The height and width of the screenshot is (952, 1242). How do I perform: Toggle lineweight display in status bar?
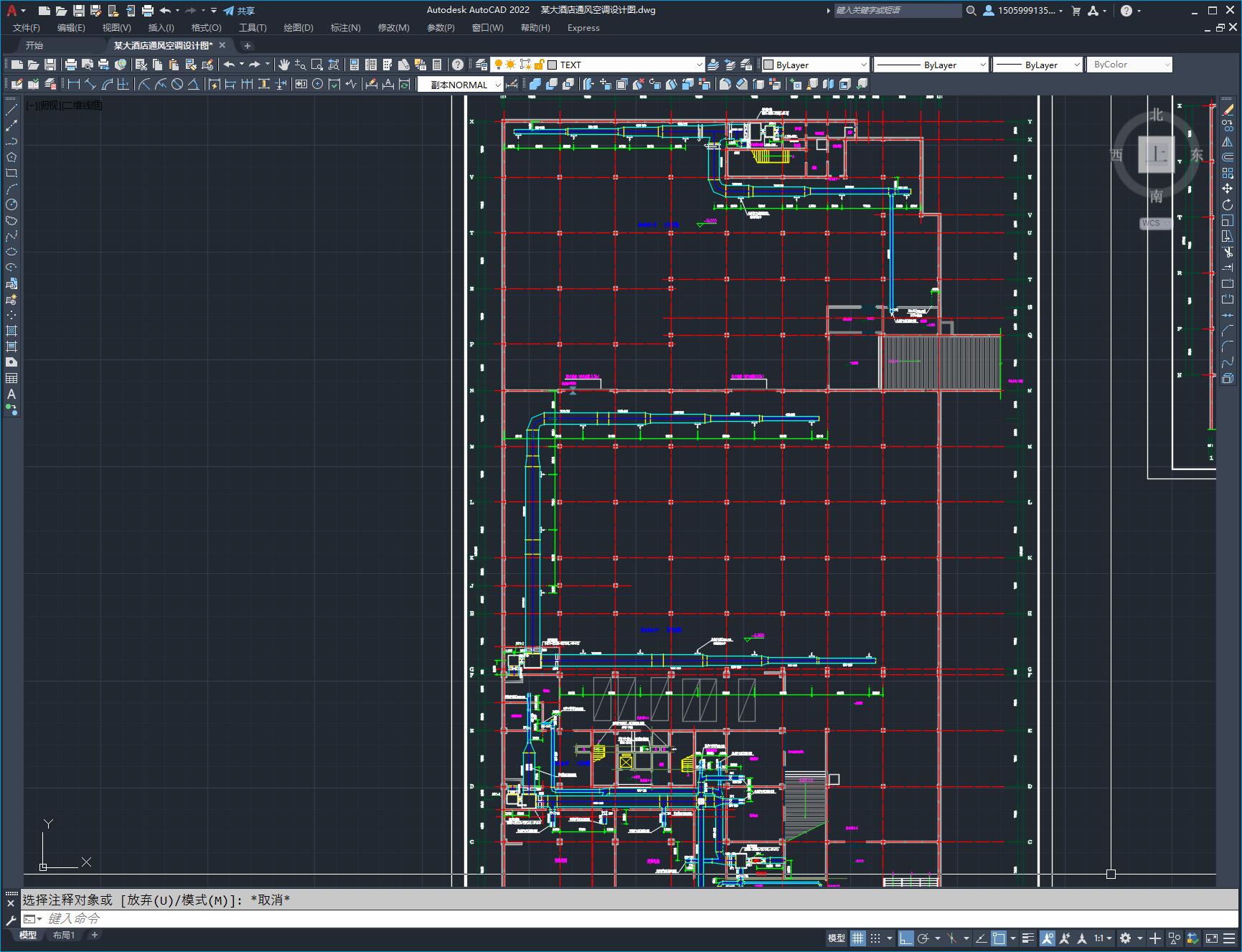click(x=1028, y=938)
